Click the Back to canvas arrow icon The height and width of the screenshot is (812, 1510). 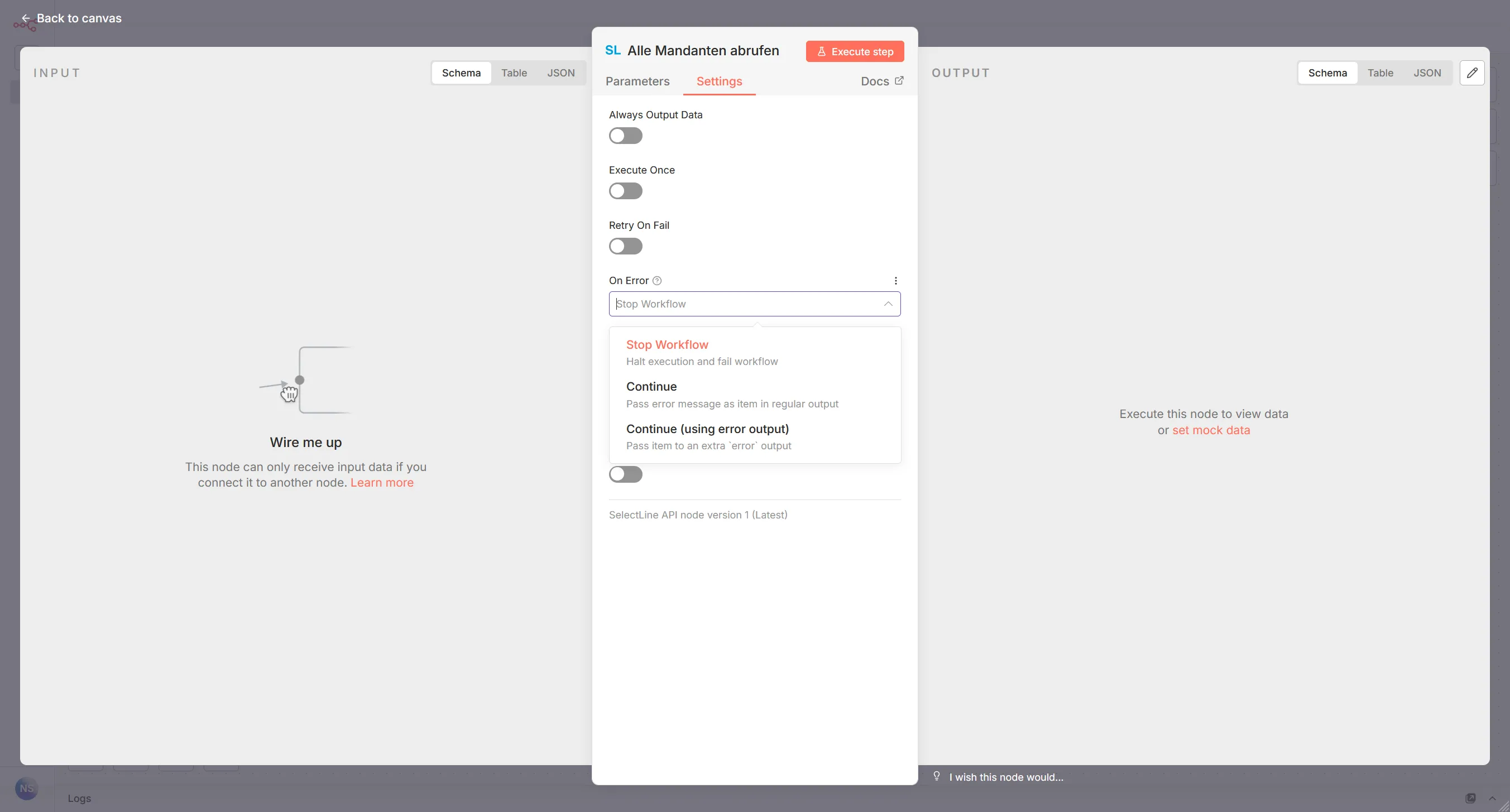point(26,18)
